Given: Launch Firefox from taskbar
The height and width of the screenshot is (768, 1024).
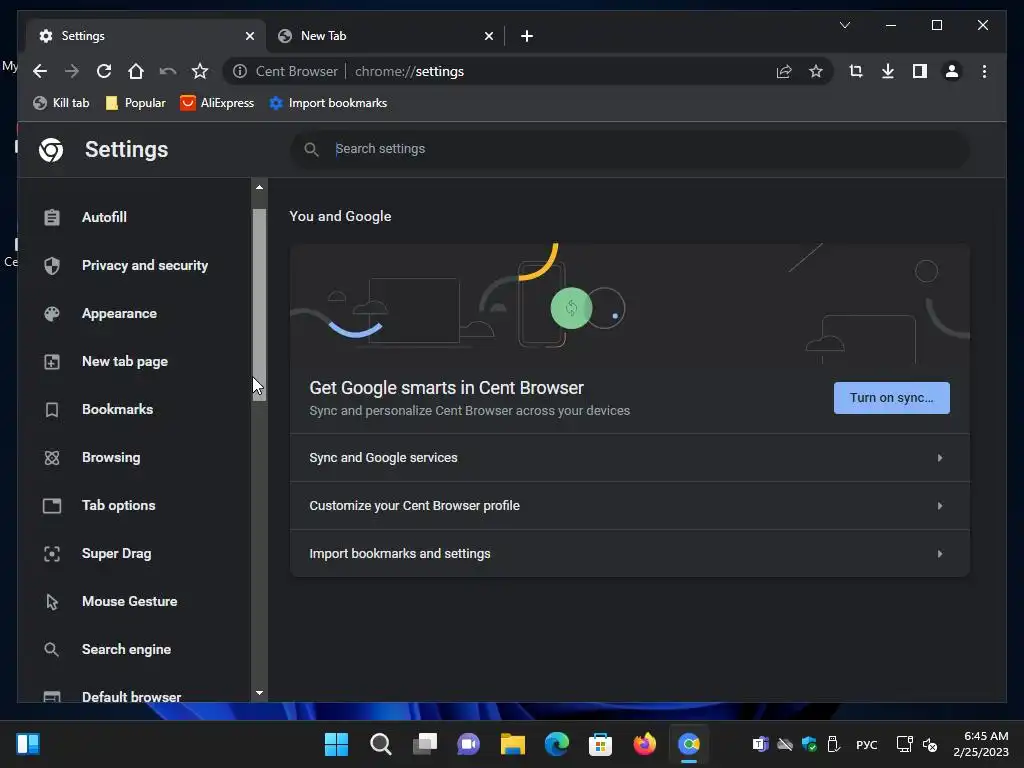Looking at the screenshot, I should coord(645,744).
